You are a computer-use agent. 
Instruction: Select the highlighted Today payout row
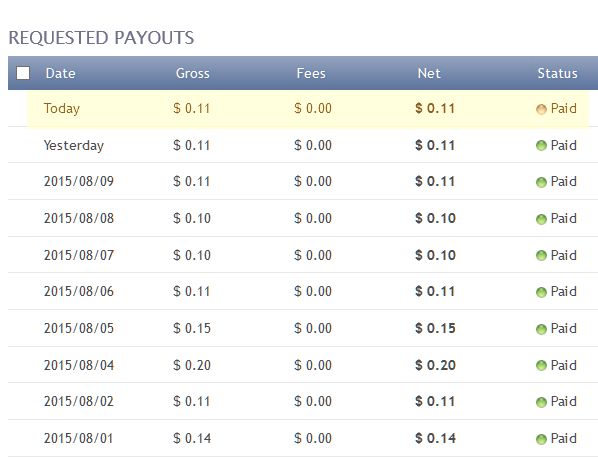click(x=308, y=109)
